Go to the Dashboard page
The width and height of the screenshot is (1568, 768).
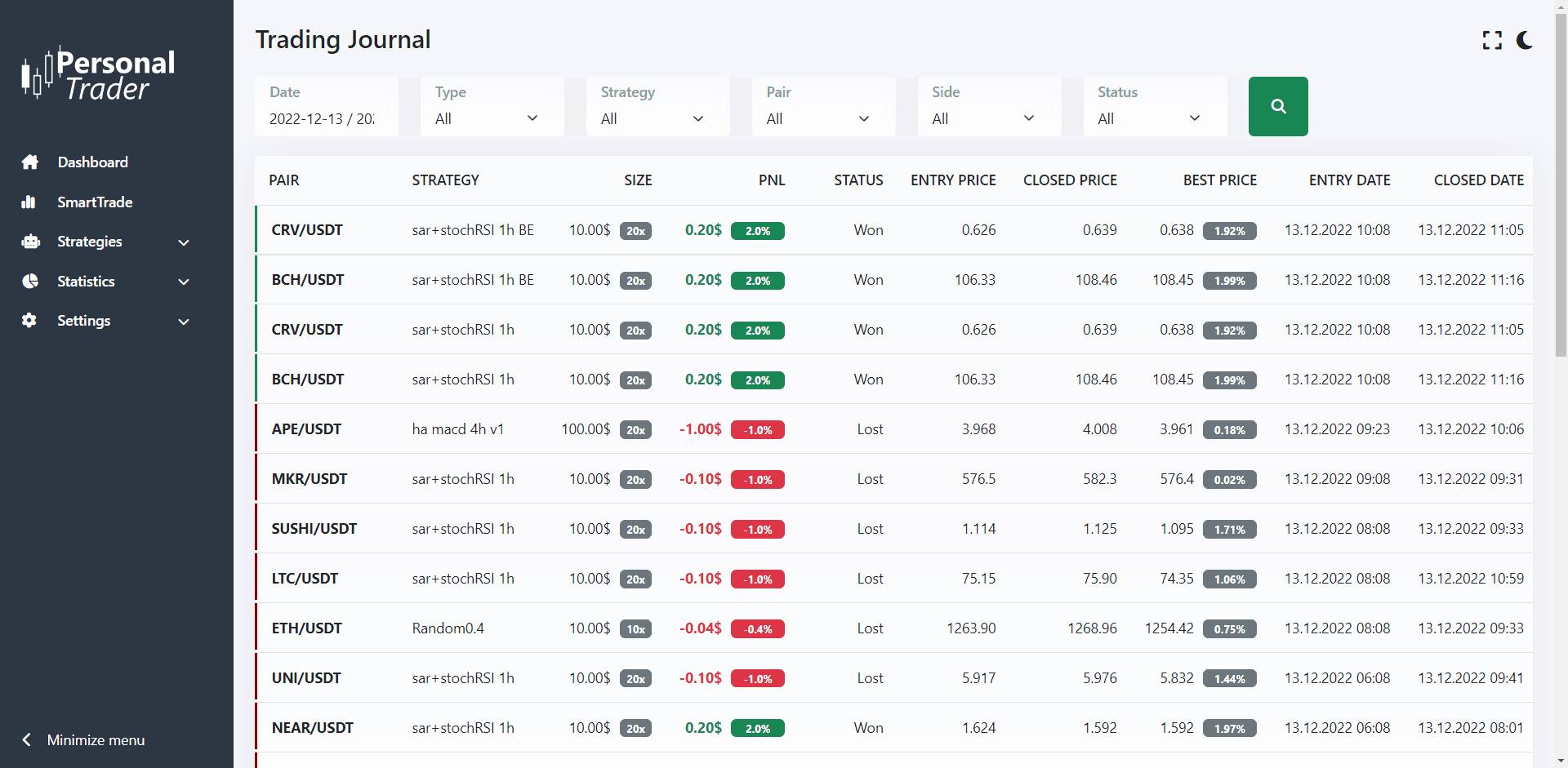92,162
